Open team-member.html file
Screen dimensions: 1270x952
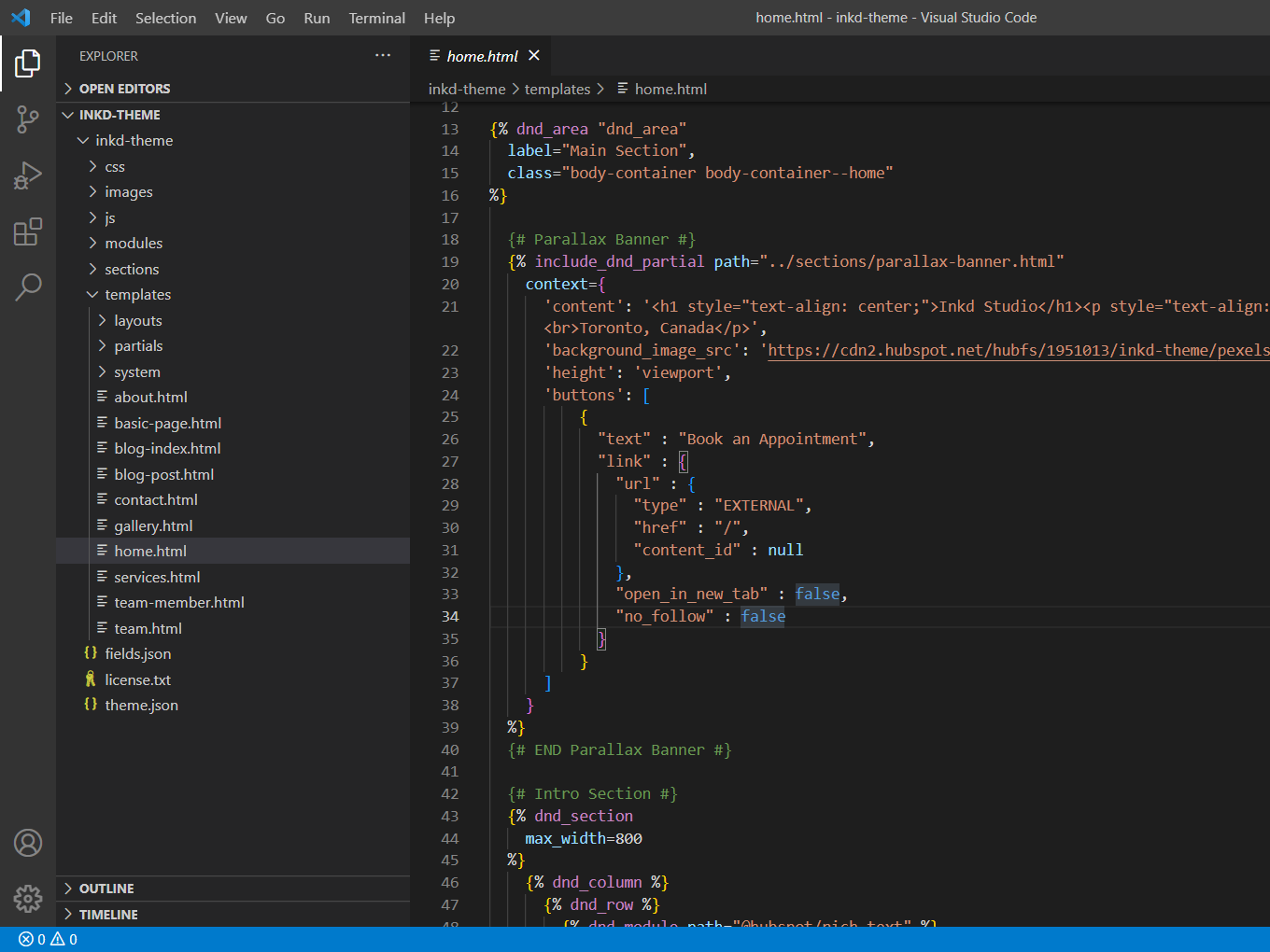(x=233, y=602)
